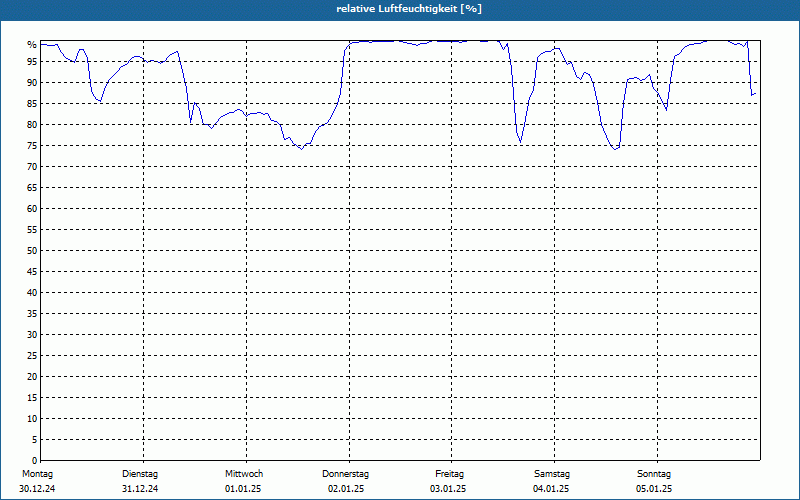Click the y-axis value '15'
Screen dimensions: 800x500
pyautogui.click(x=32, y=397)
